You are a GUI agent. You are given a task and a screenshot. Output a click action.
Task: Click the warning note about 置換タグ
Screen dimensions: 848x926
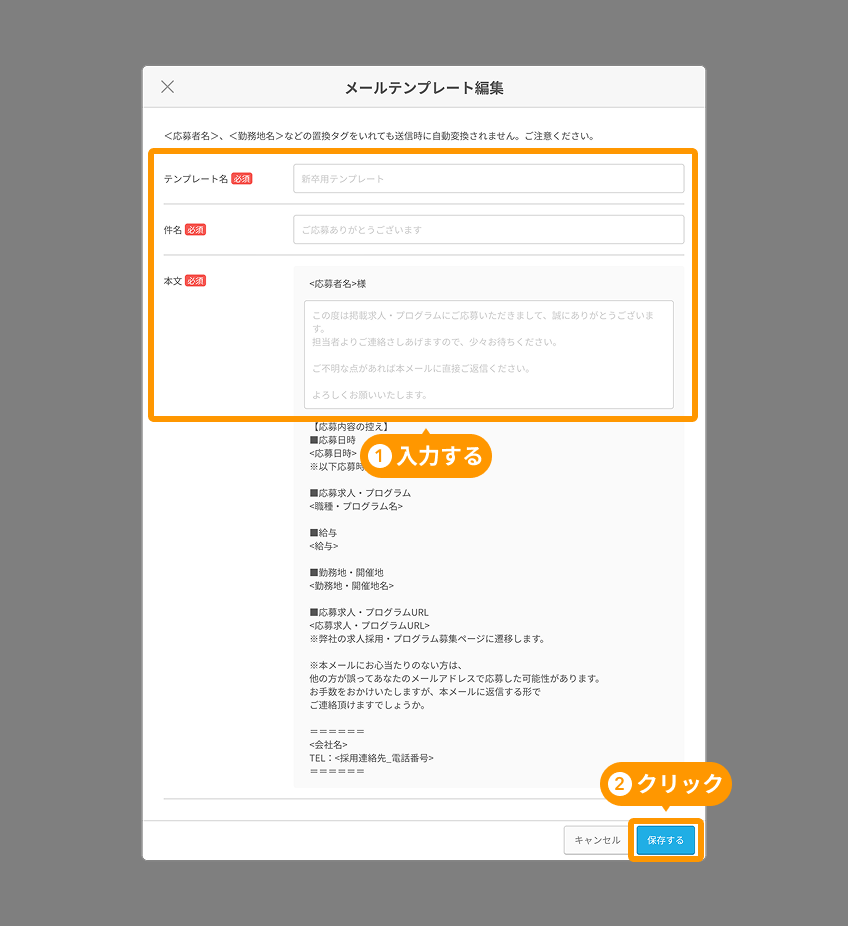(379, 136)
